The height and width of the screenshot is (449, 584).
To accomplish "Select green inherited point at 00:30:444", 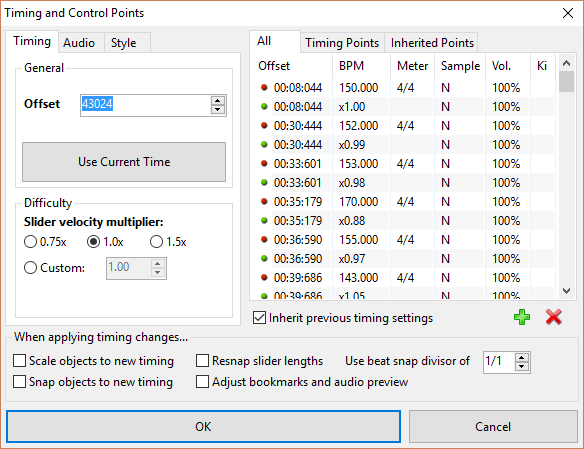I will [404, 145].
